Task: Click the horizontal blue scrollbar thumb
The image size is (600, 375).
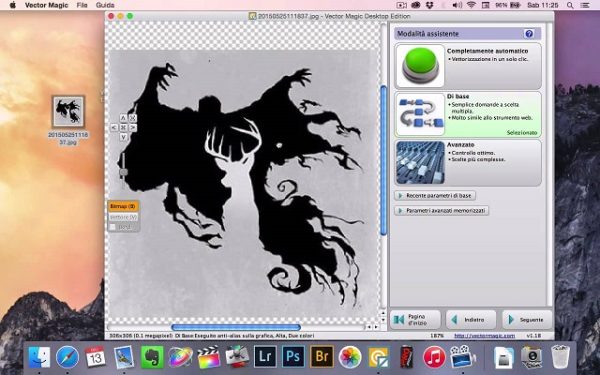Action: (236, 327)
